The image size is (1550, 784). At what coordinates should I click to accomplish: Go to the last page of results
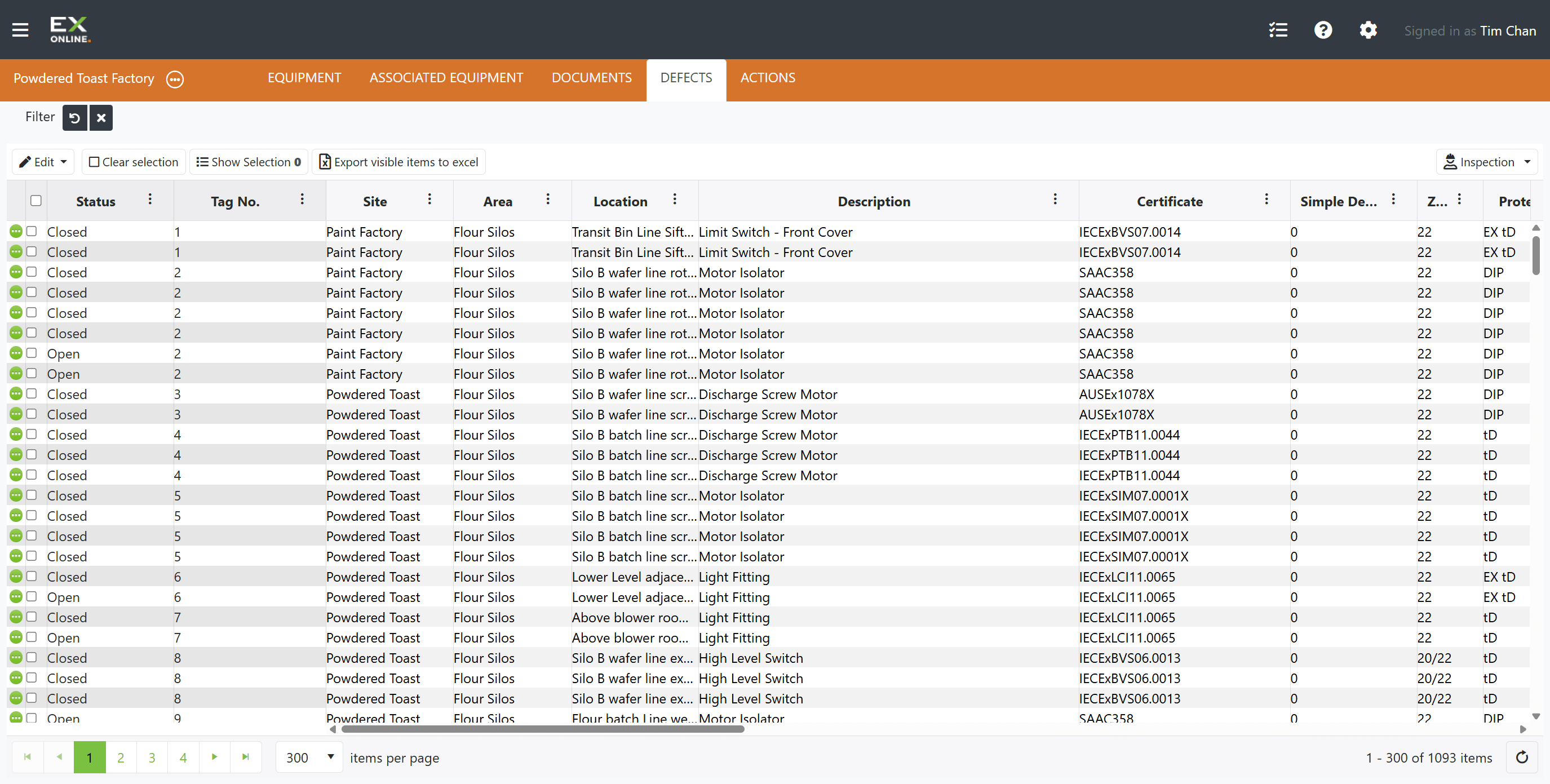pyautogui.click(x=246, y=757)
